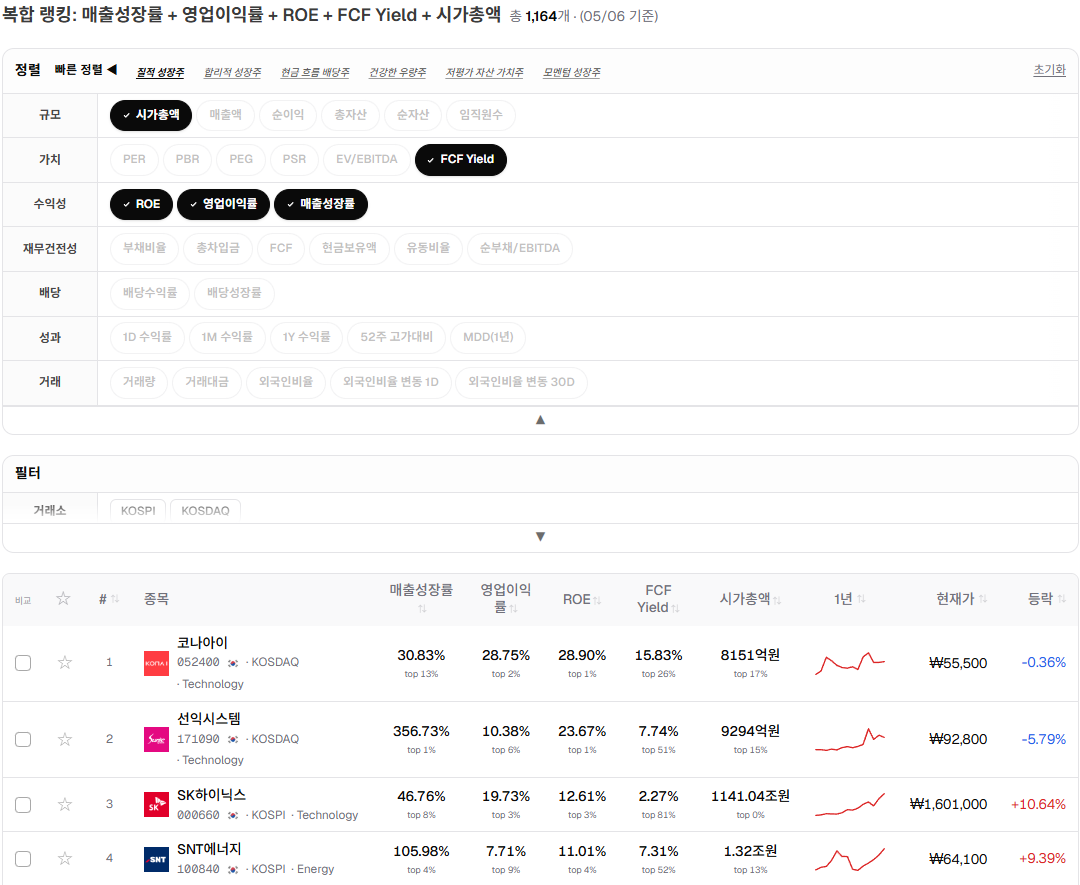
Task: Add MDD(1년) to the ranking
Action: tap(488, 337)
